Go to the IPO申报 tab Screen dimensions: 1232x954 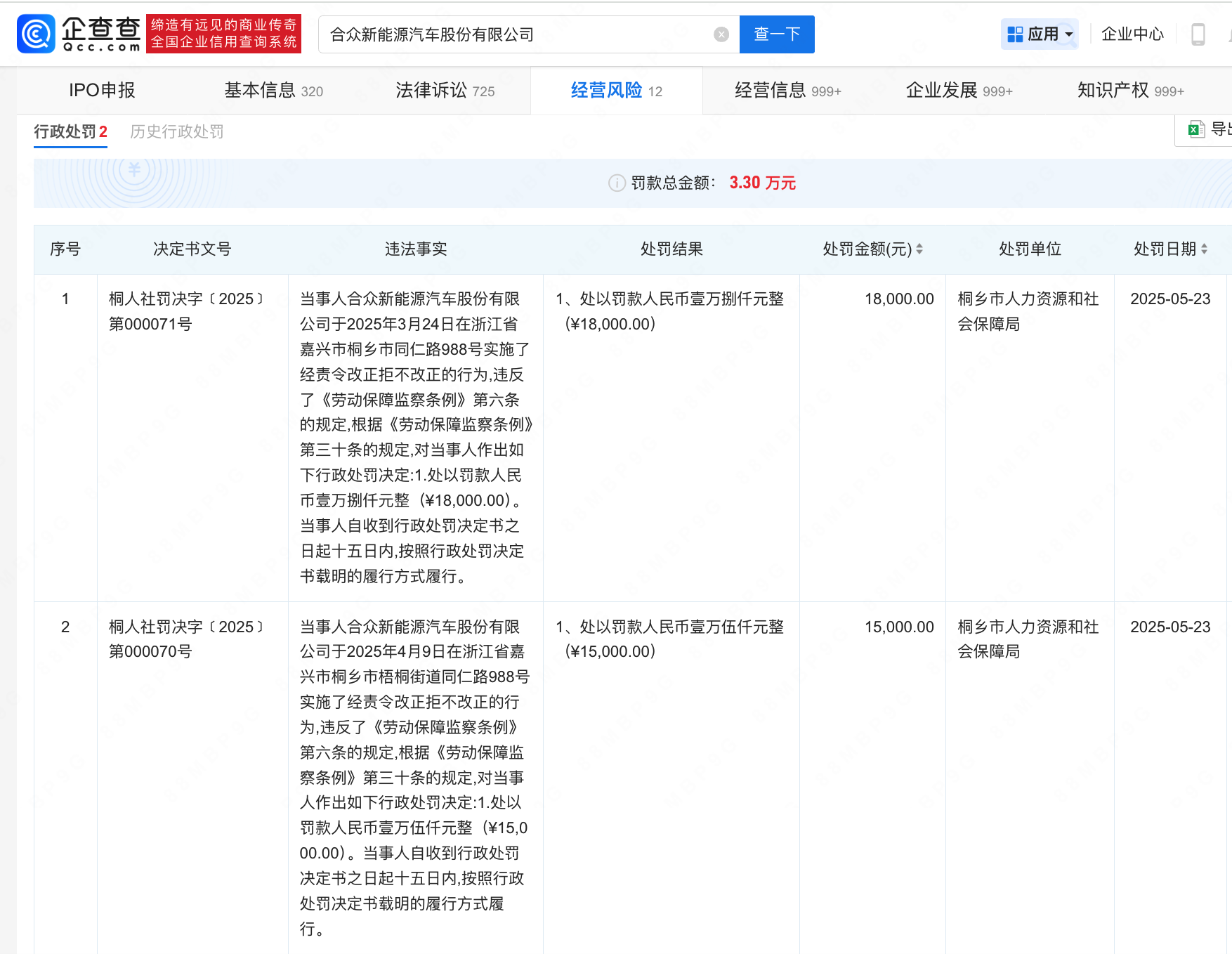tap(102, 91)
